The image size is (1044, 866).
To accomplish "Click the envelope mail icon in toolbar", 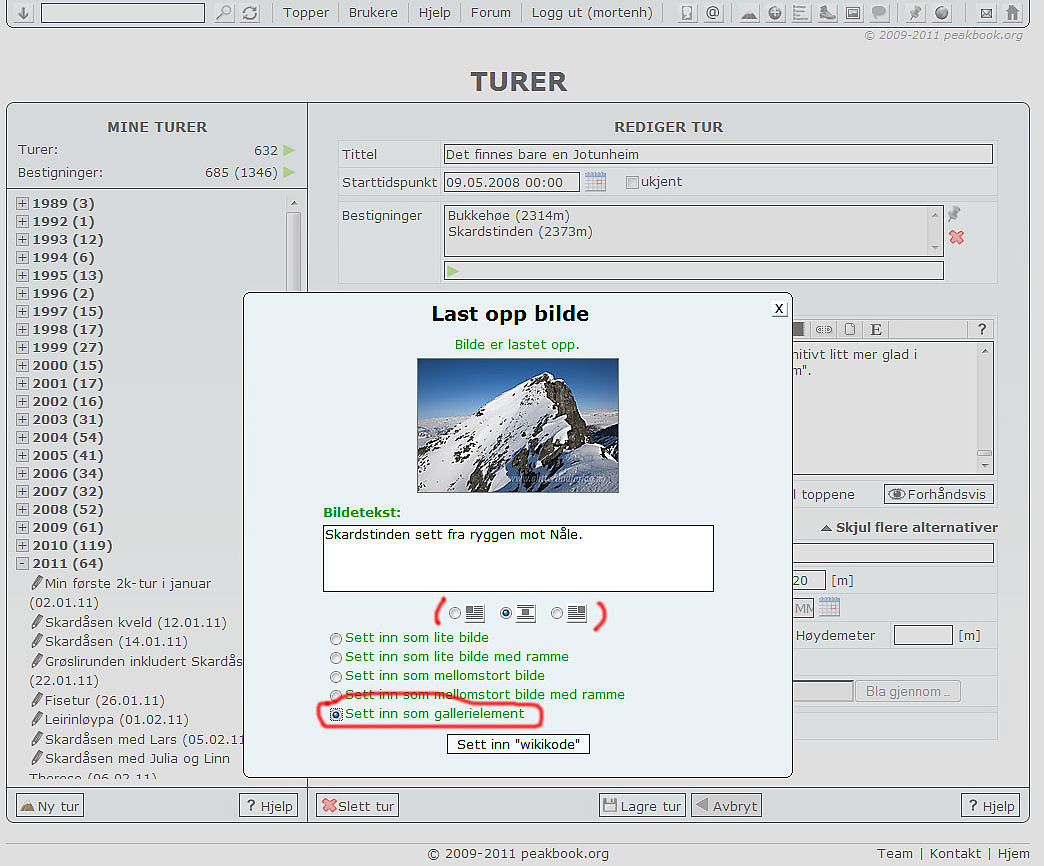I will [986, 13].
